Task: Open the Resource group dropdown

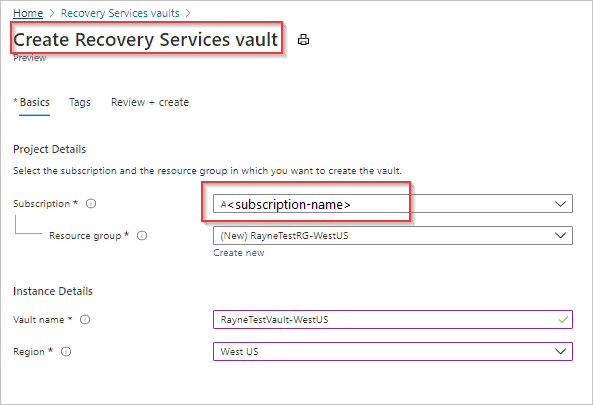Action: [x=393, y=236]
